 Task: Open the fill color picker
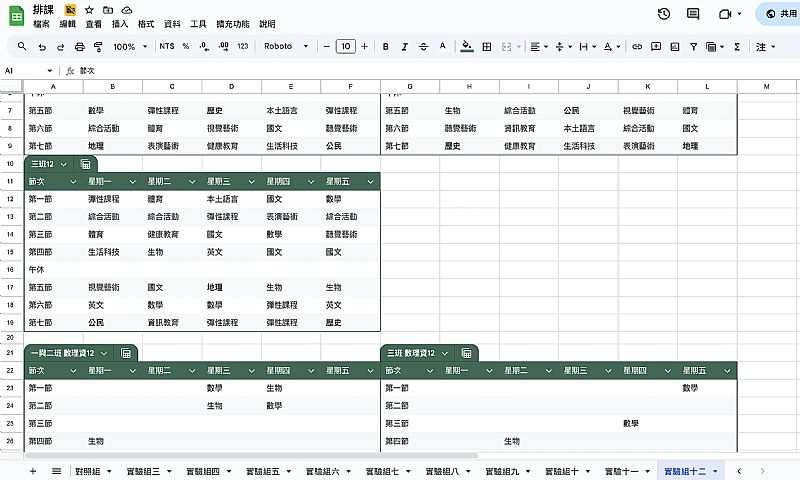[x=467, y=47]
